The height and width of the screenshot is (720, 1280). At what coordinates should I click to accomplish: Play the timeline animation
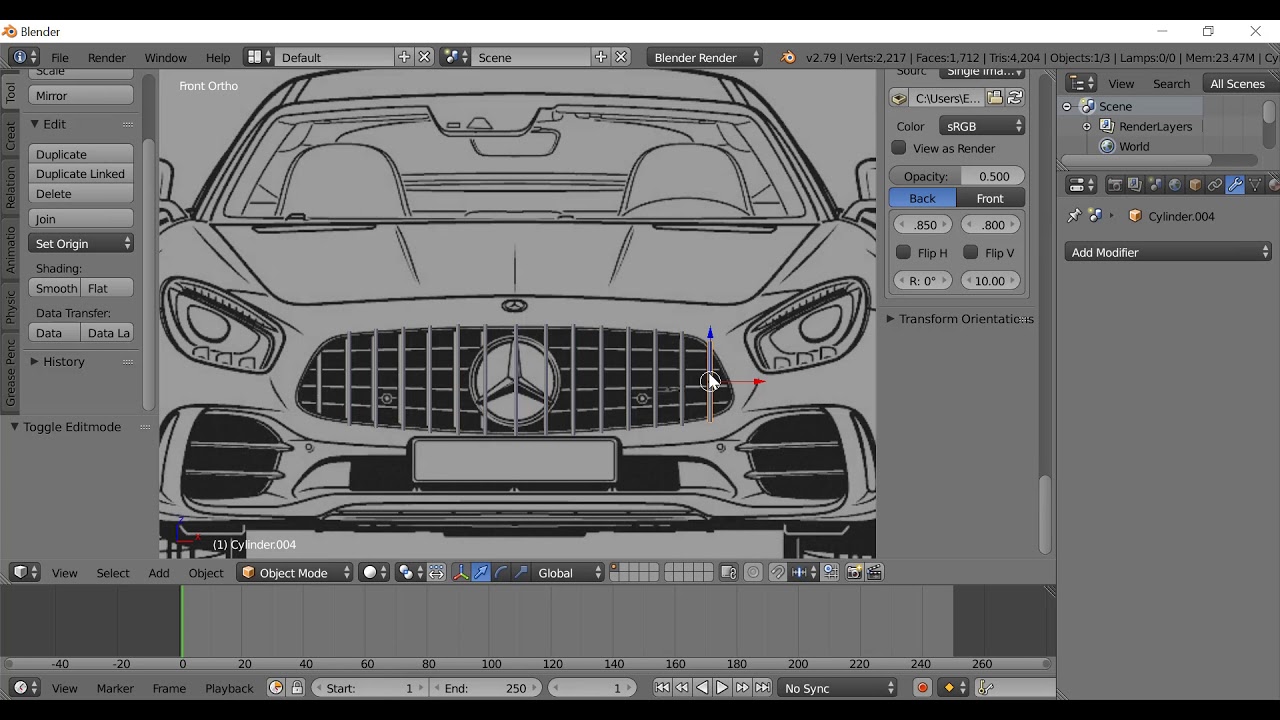click(722, 688)
